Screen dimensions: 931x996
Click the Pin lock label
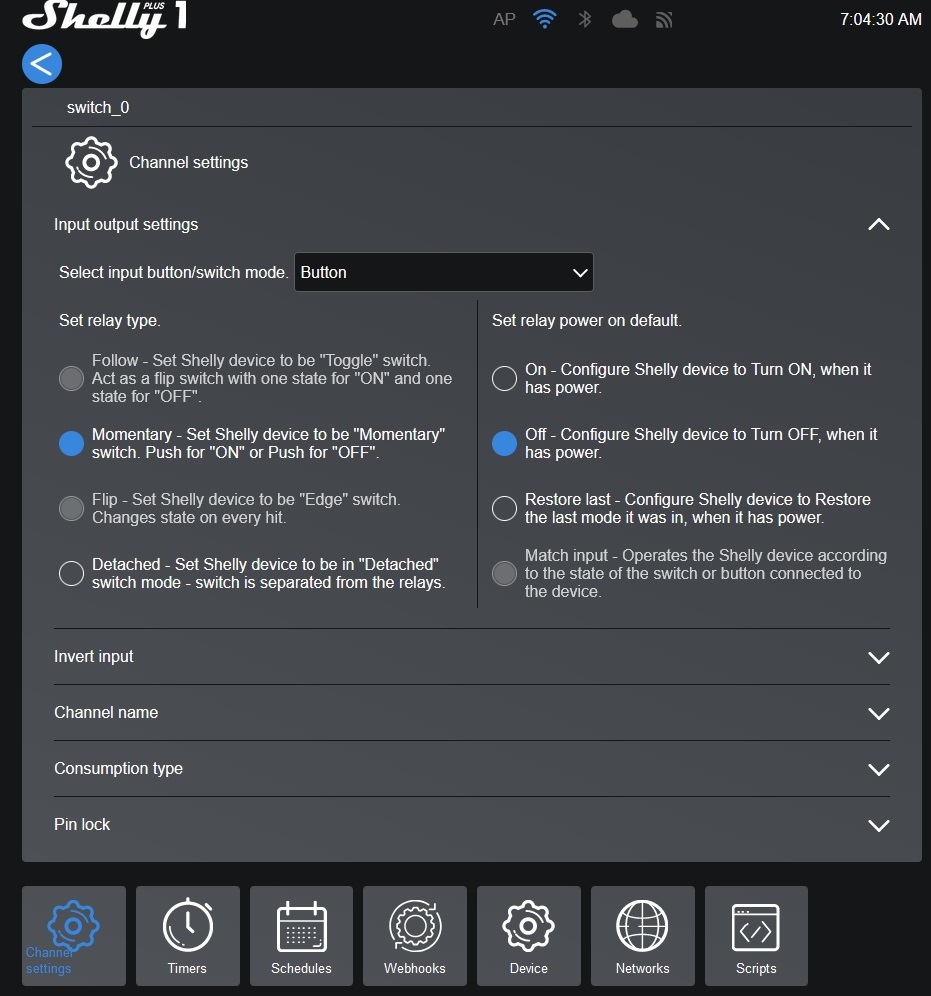pyautogui.click(x=82, y=824)
